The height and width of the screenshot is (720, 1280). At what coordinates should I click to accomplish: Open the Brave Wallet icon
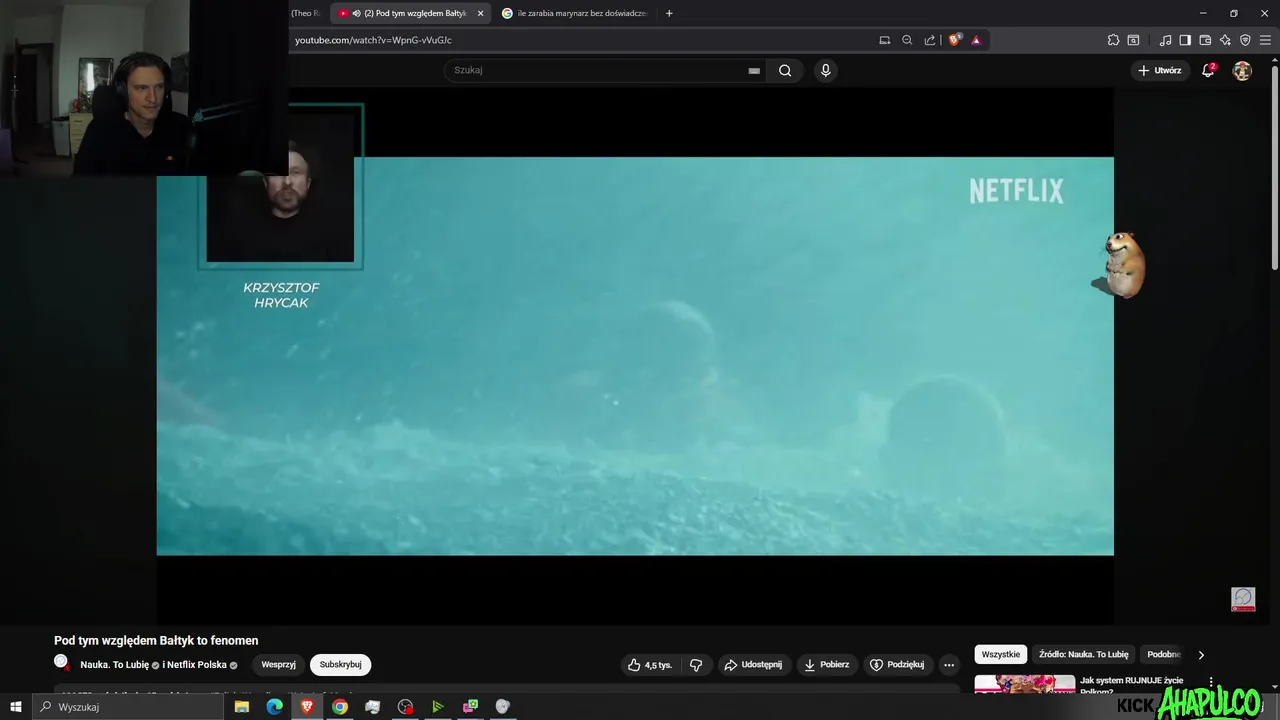(1205, 40)
